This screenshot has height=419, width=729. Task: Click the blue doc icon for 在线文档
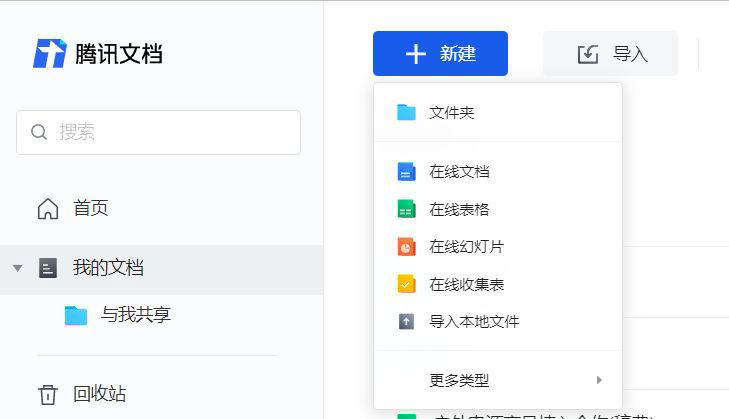click(x=406, y=172)
